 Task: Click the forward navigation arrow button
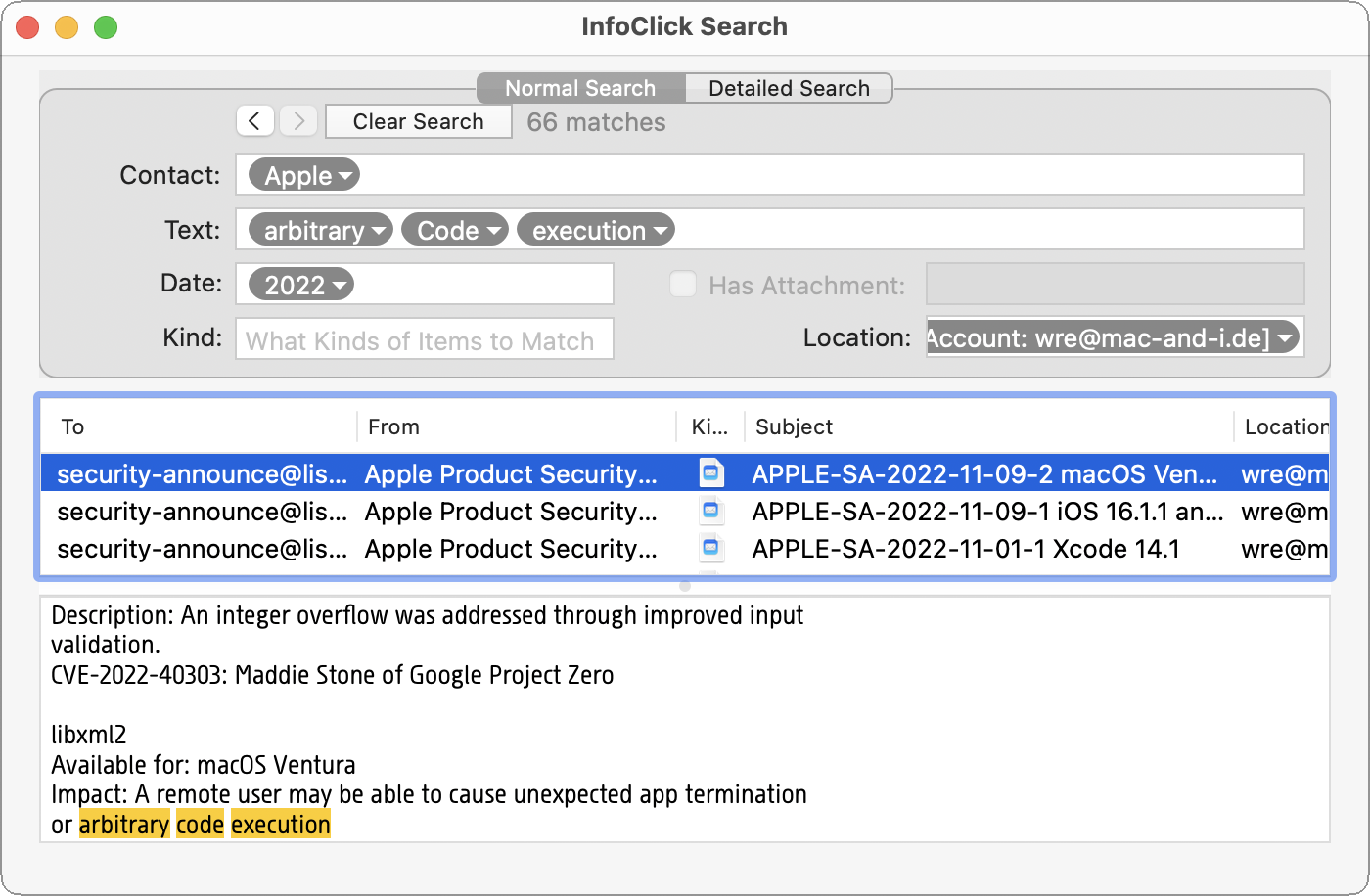pos(298,121)
